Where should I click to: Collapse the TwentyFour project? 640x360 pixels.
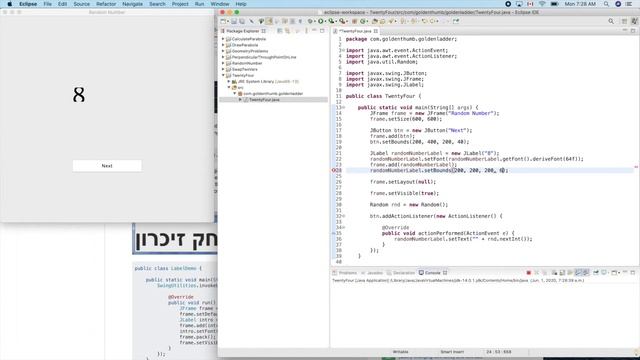tap(223, 76)
